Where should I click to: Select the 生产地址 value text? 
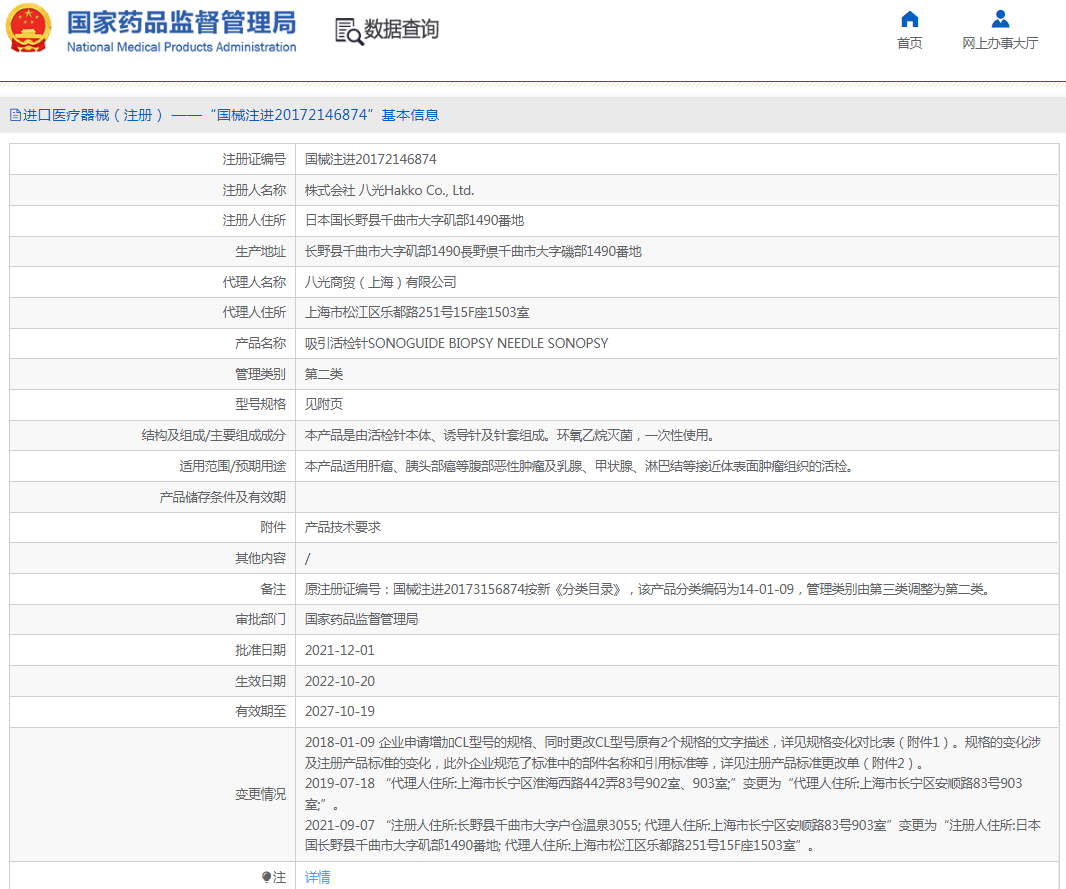(473, 251)
